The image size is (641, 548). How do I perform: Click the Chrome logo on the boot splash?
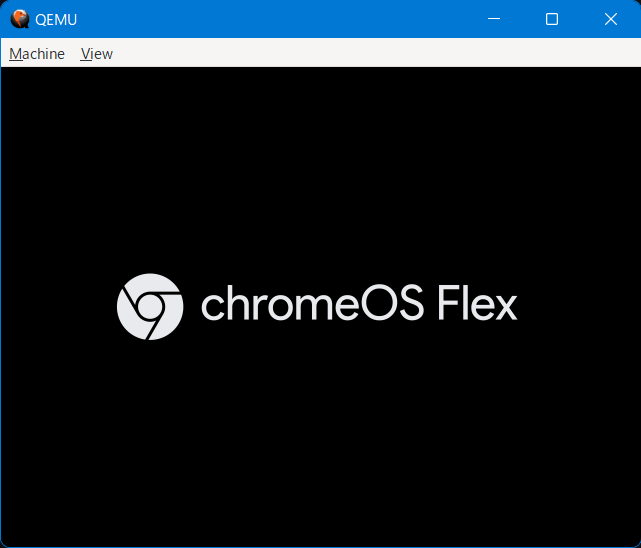(150, 306)
